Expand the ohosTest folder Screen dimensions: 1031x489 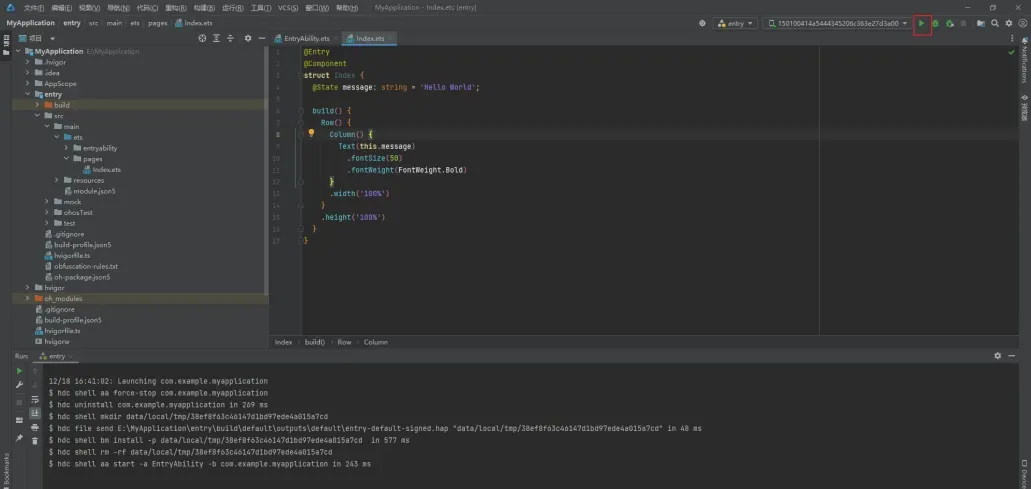(47, 212)
